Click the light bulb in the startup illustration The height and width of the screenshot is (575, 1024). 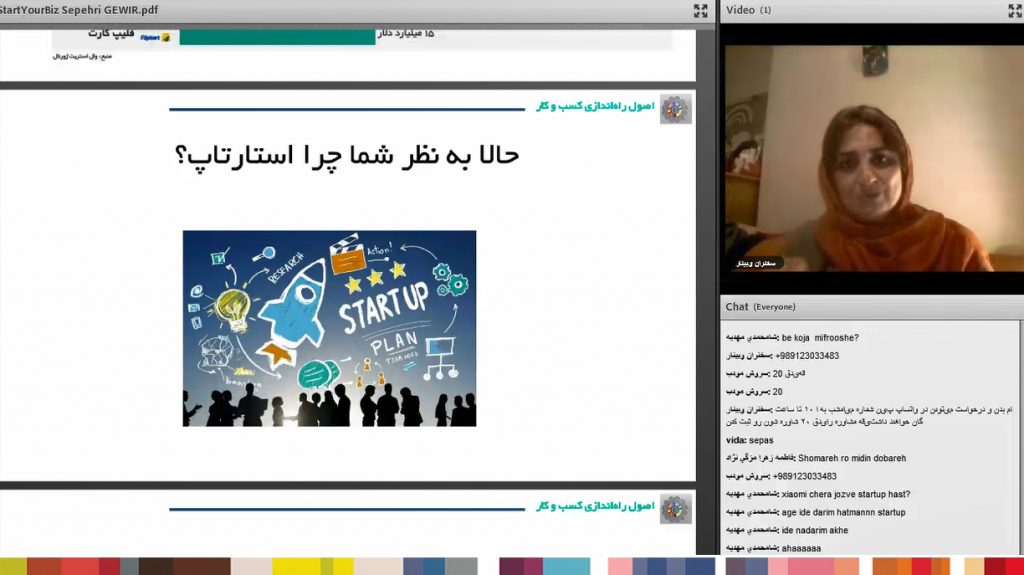[x=233, y=309]
